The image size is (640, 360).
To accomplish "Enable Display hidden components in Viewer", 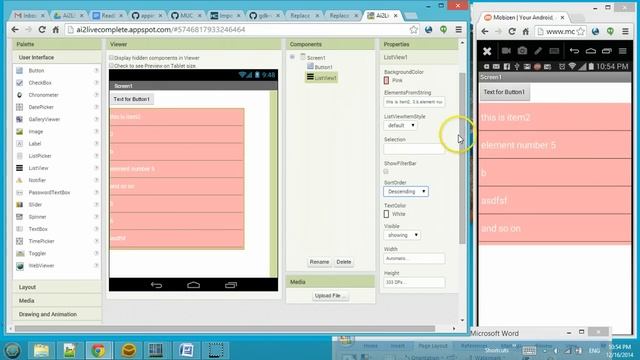I will tap(111, 58).
